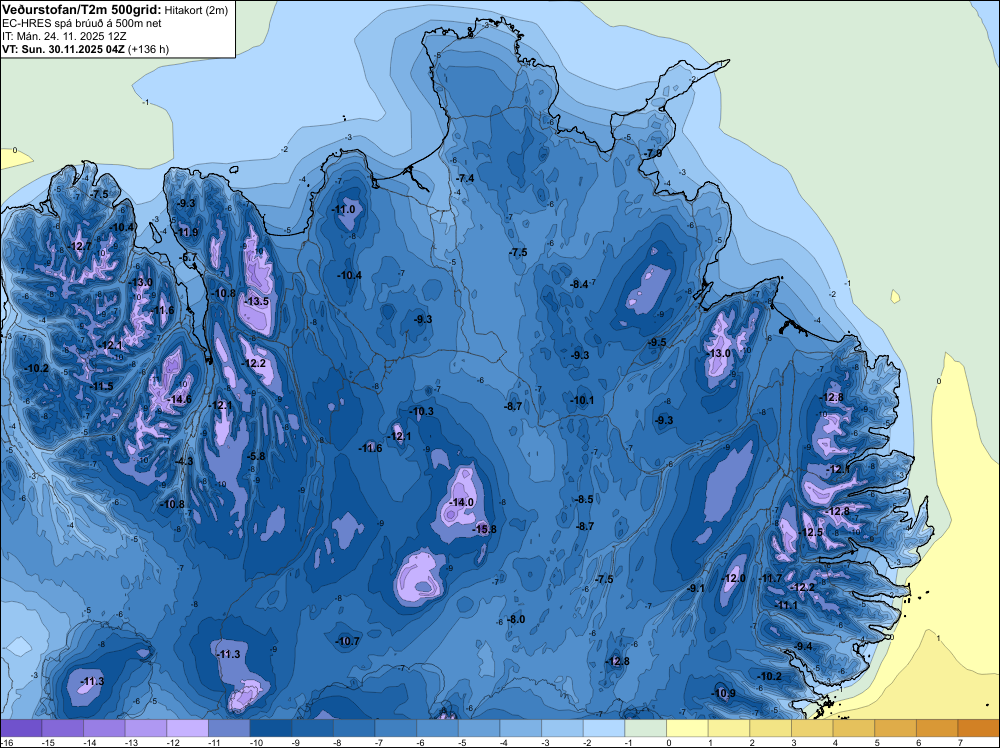Click the -7.4 temperature label
Image resolution: width=1000 pixels, height=748 pixels.
[466, 178]
